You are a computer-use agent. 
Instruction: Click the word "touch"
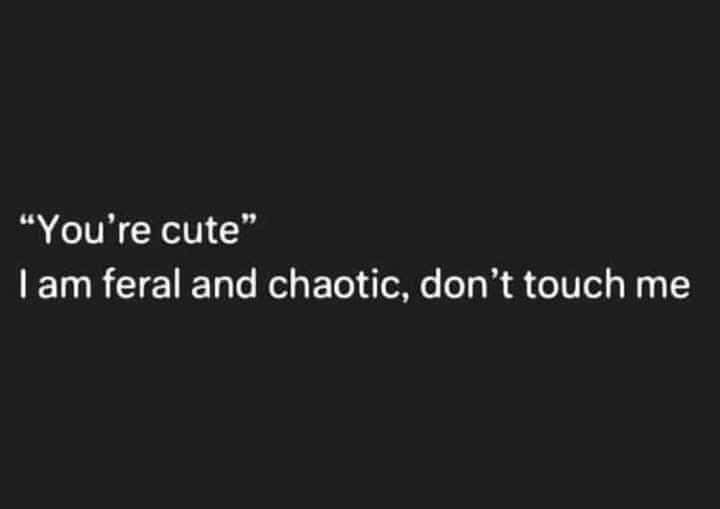click(574, 284)
